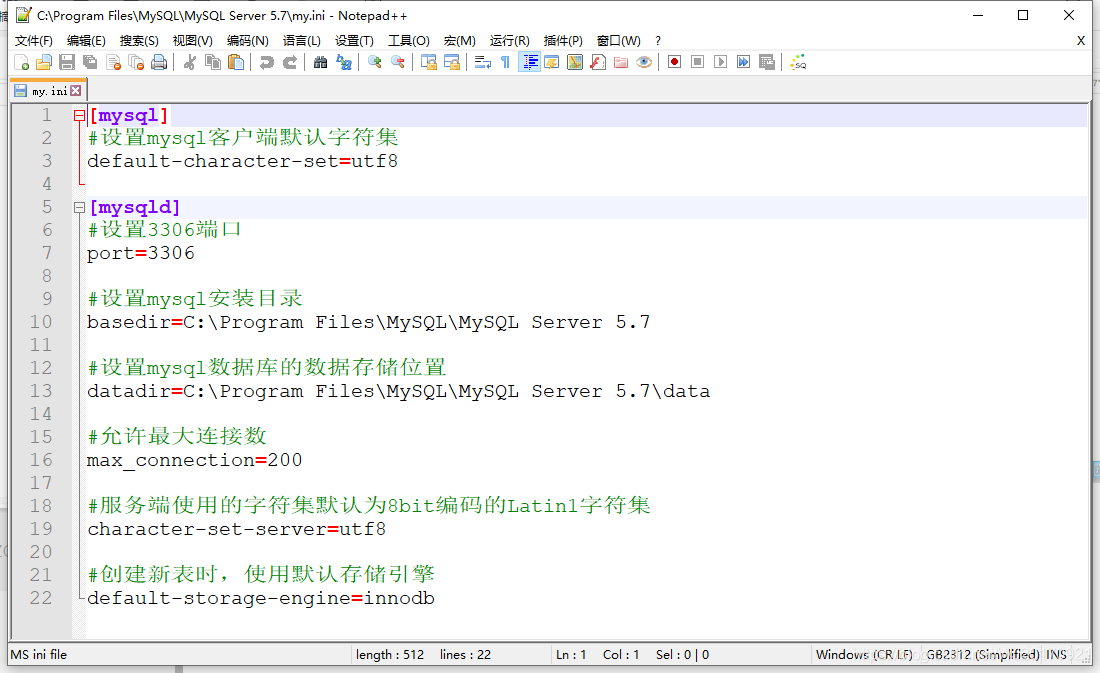Image resolution: width=1100 pixels, height=673 pixels.
Task: Toggle word wrap toolbar button
Action: (x=483, y=62)
